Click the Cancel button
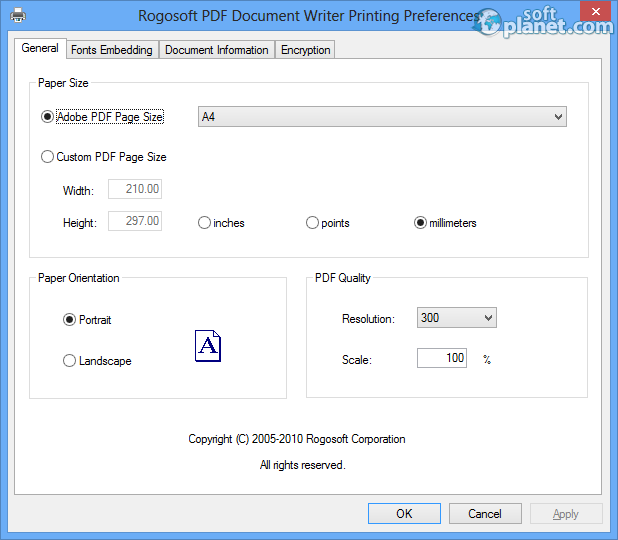This screenshot has height=540, width=618. tap(484, 514)
